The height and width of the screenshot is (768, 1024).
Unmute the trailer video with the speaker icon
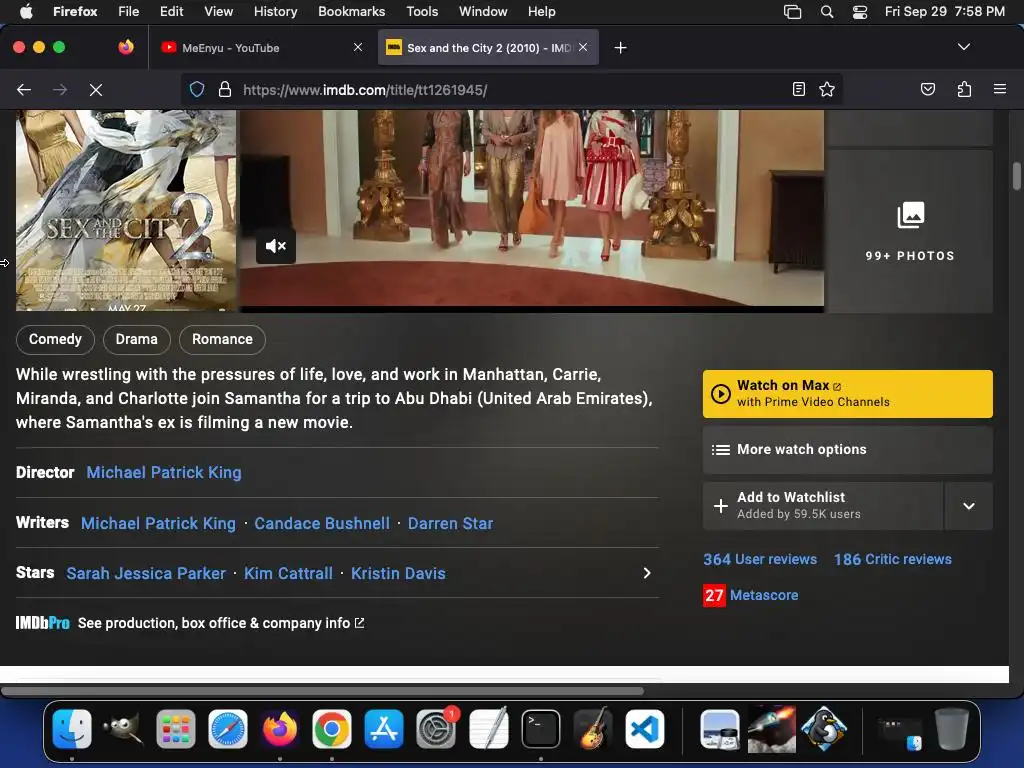pos(276,246)
